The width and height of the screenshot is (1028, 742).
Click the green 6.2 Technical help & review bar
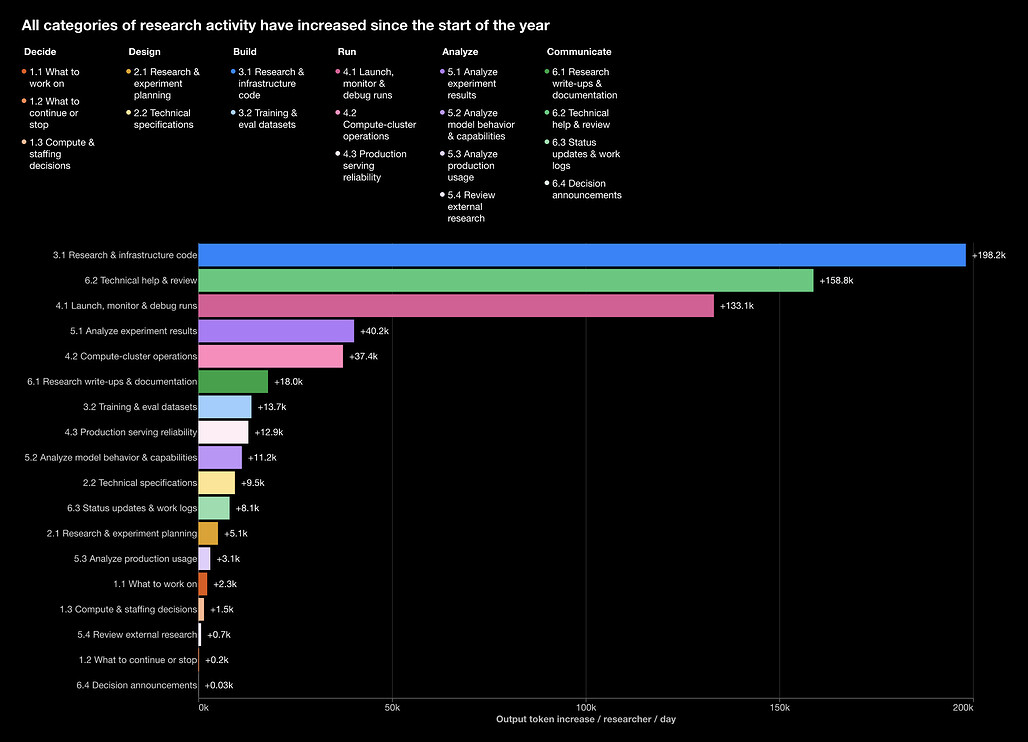(x=506, y=281)
